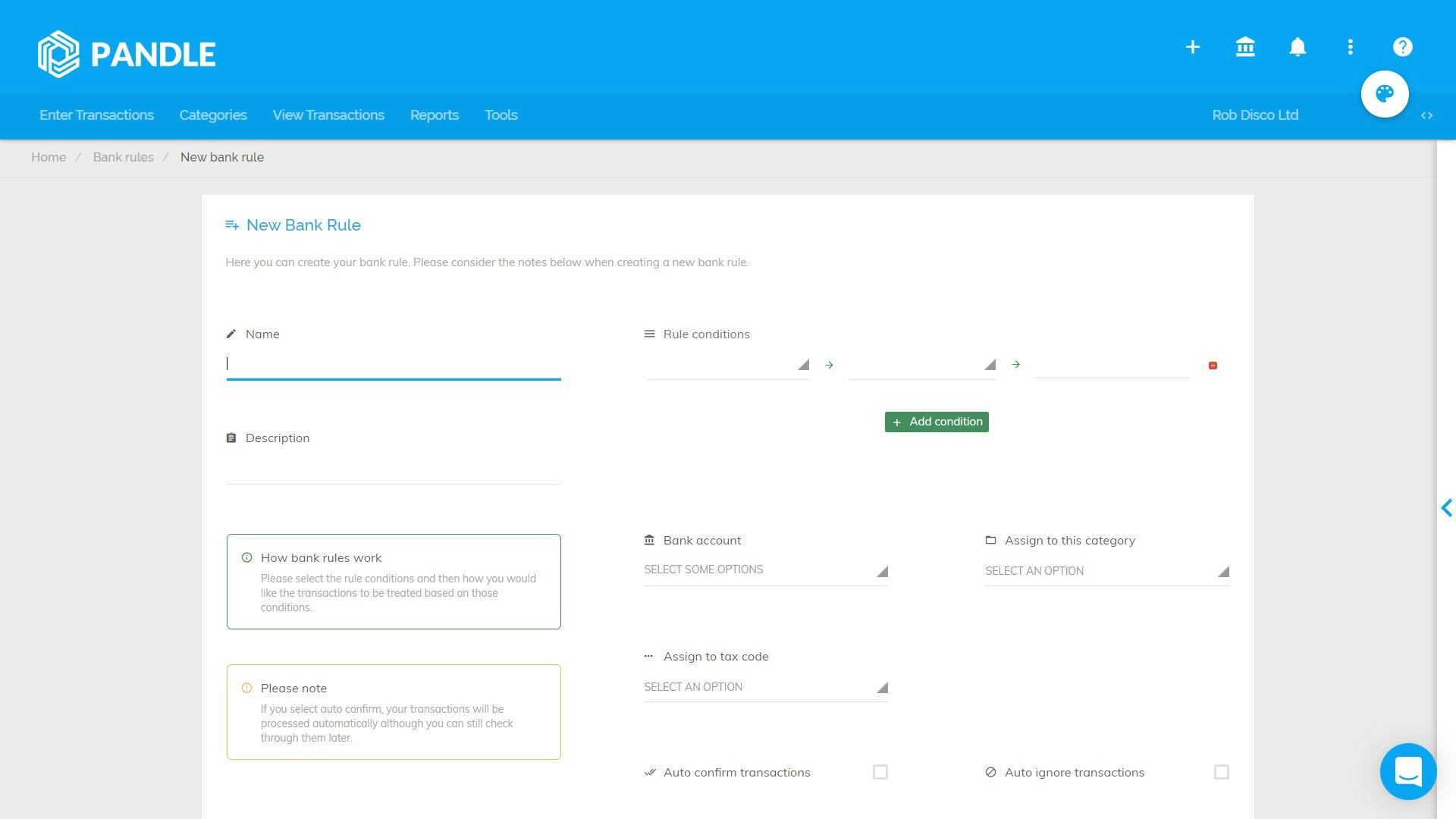The image size is (1456, 819).
Task: Click the plus quick-add icon in header
Action: tap(1192, 47)
